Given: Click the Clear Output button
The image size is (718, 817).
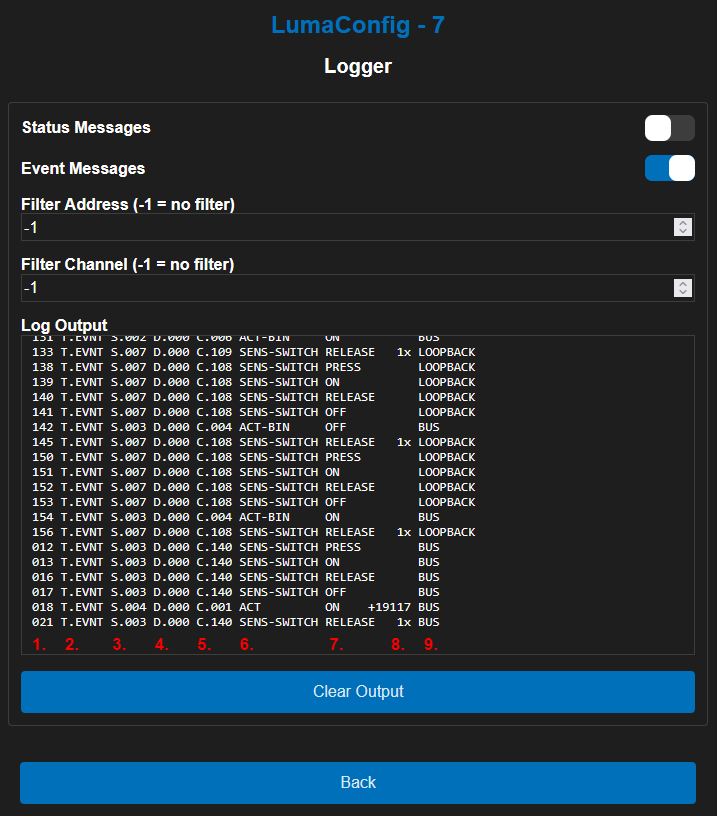Looking at the screenshot, I should 358,692.
